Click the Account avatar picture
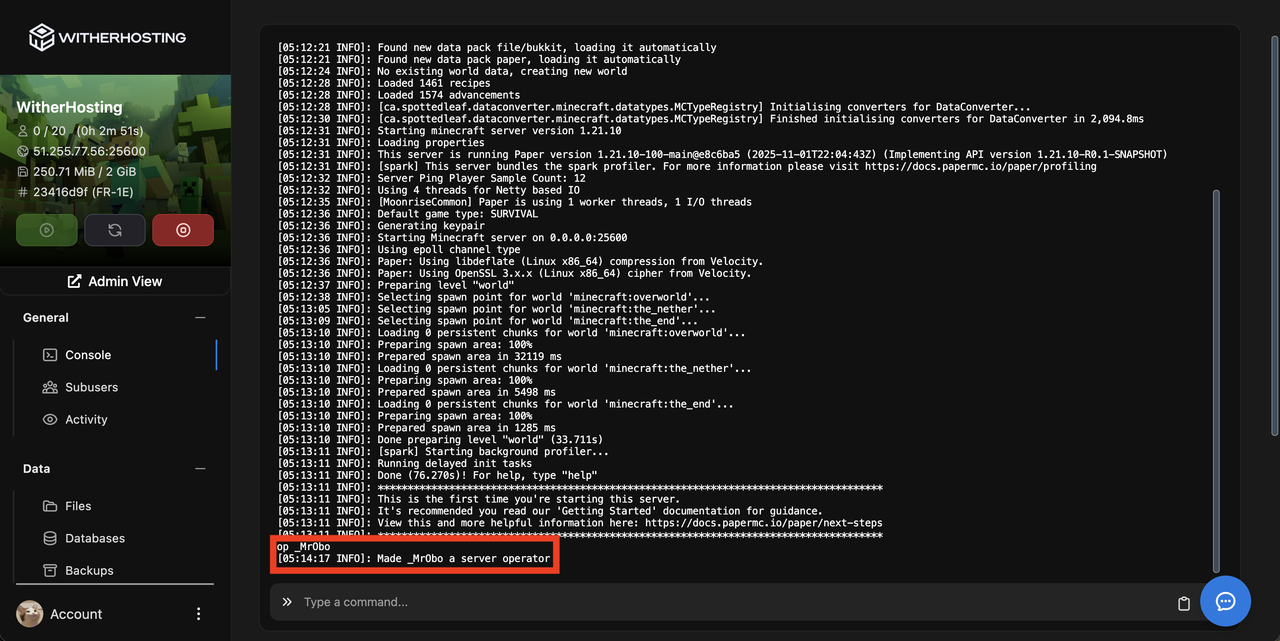 point(30,614)
